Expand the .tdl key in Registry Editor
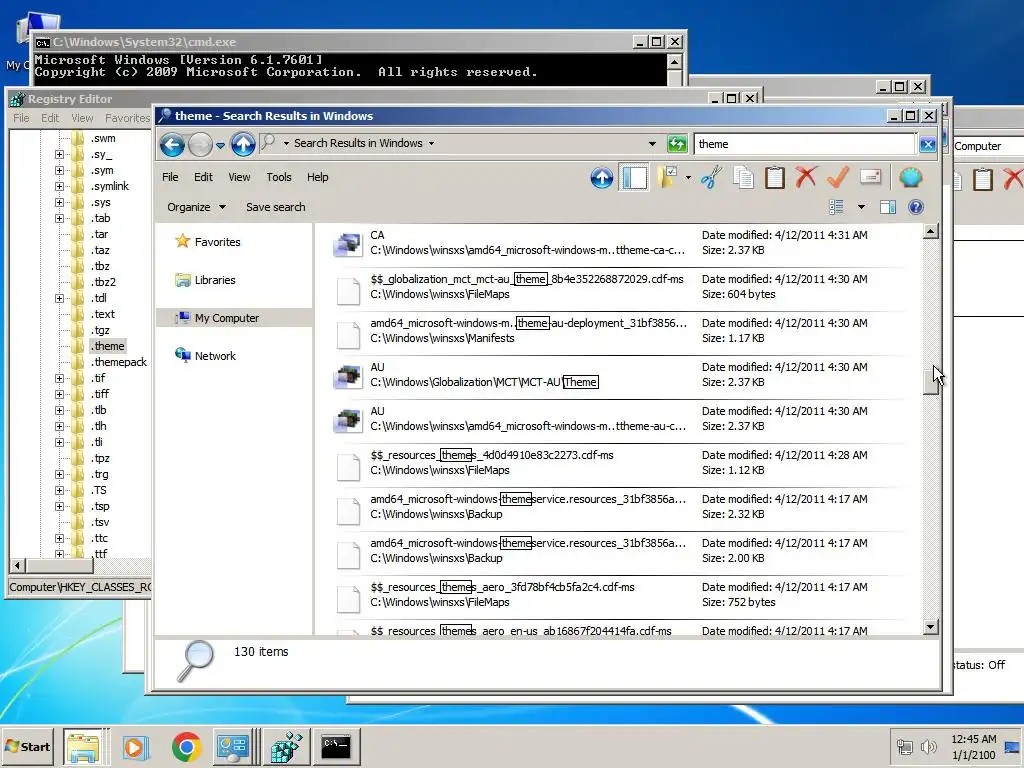This screenshot has width=1024, height=768. (59, 298)
